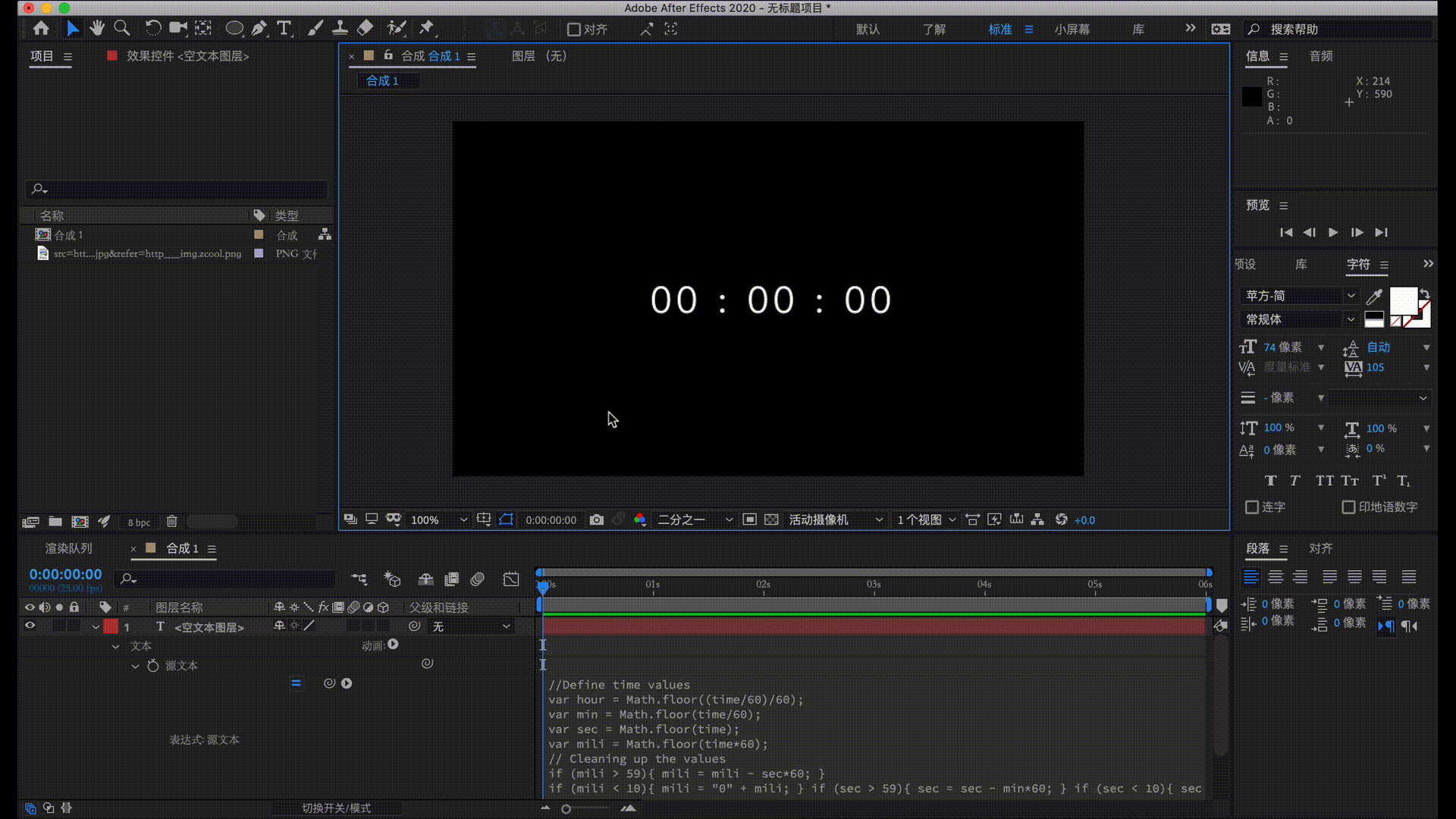Enable the 印地语数字 checkbox
This screenshot has width=1456, height=819.
point(1348,507)
